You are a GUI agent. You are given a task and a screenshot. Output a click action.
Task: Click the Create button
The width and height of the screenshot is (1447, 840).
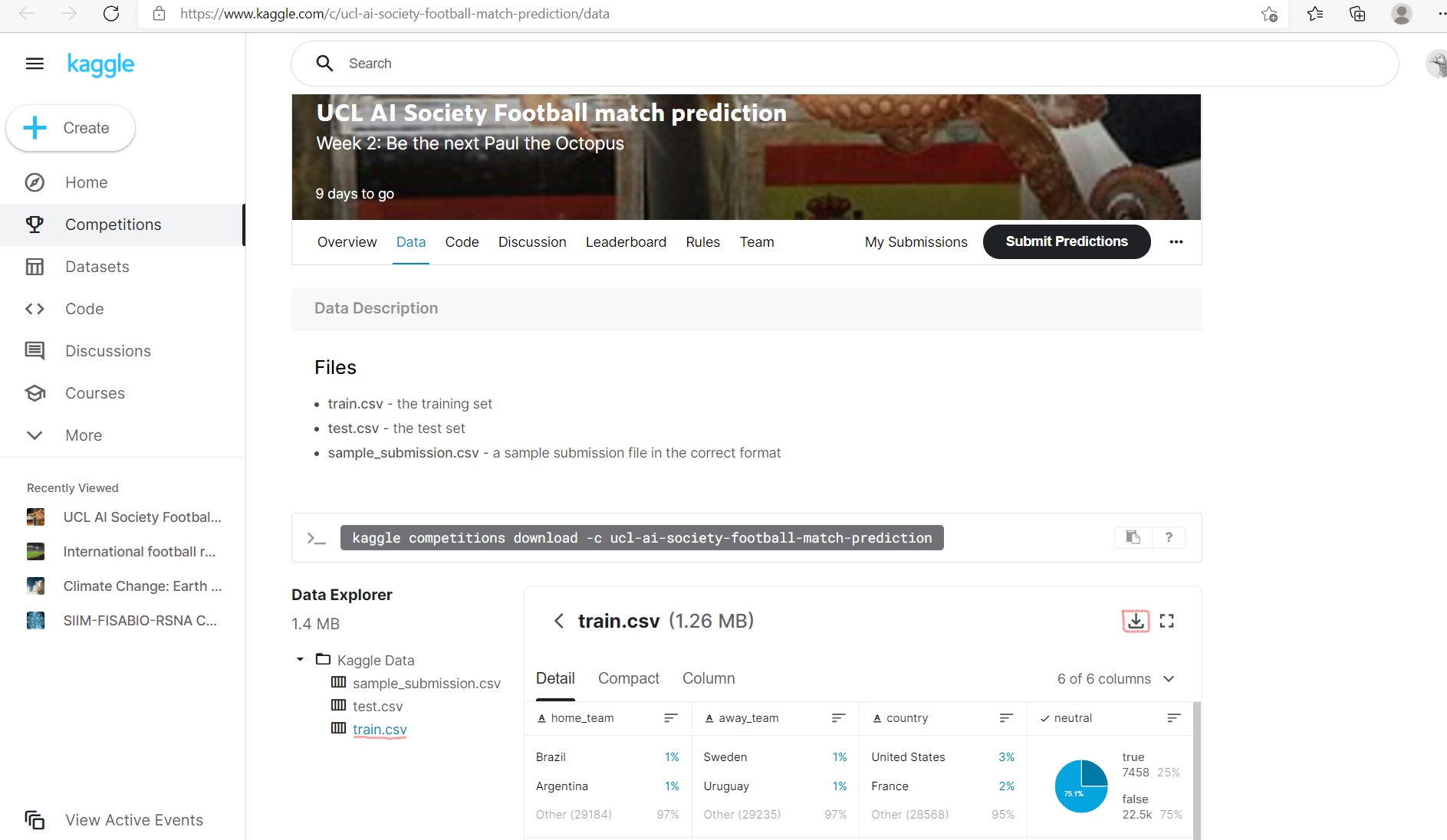point(71,128)
